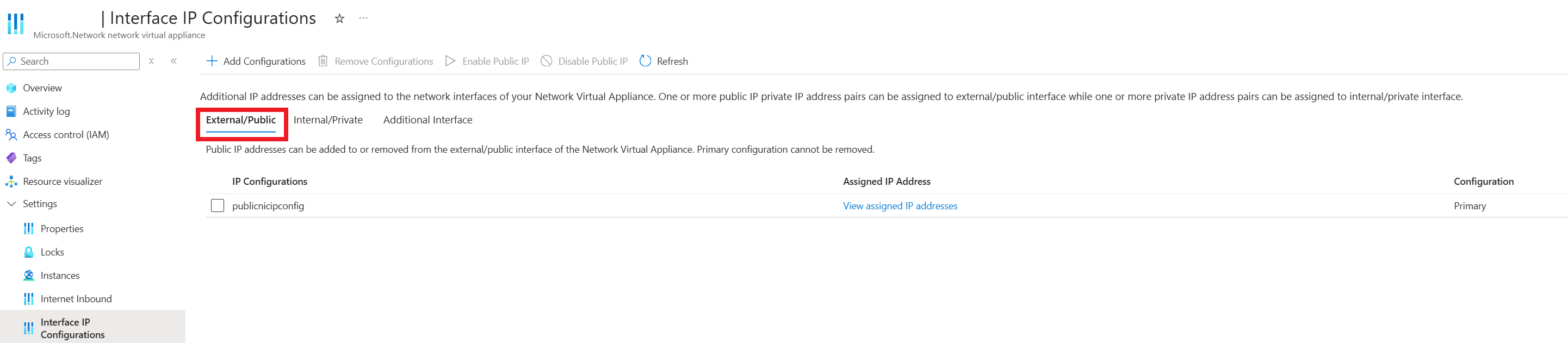The height and width of the screenshot is (343, 1568).
Task: Open Resource visualizer in sidebar
Action: [62, 182]
